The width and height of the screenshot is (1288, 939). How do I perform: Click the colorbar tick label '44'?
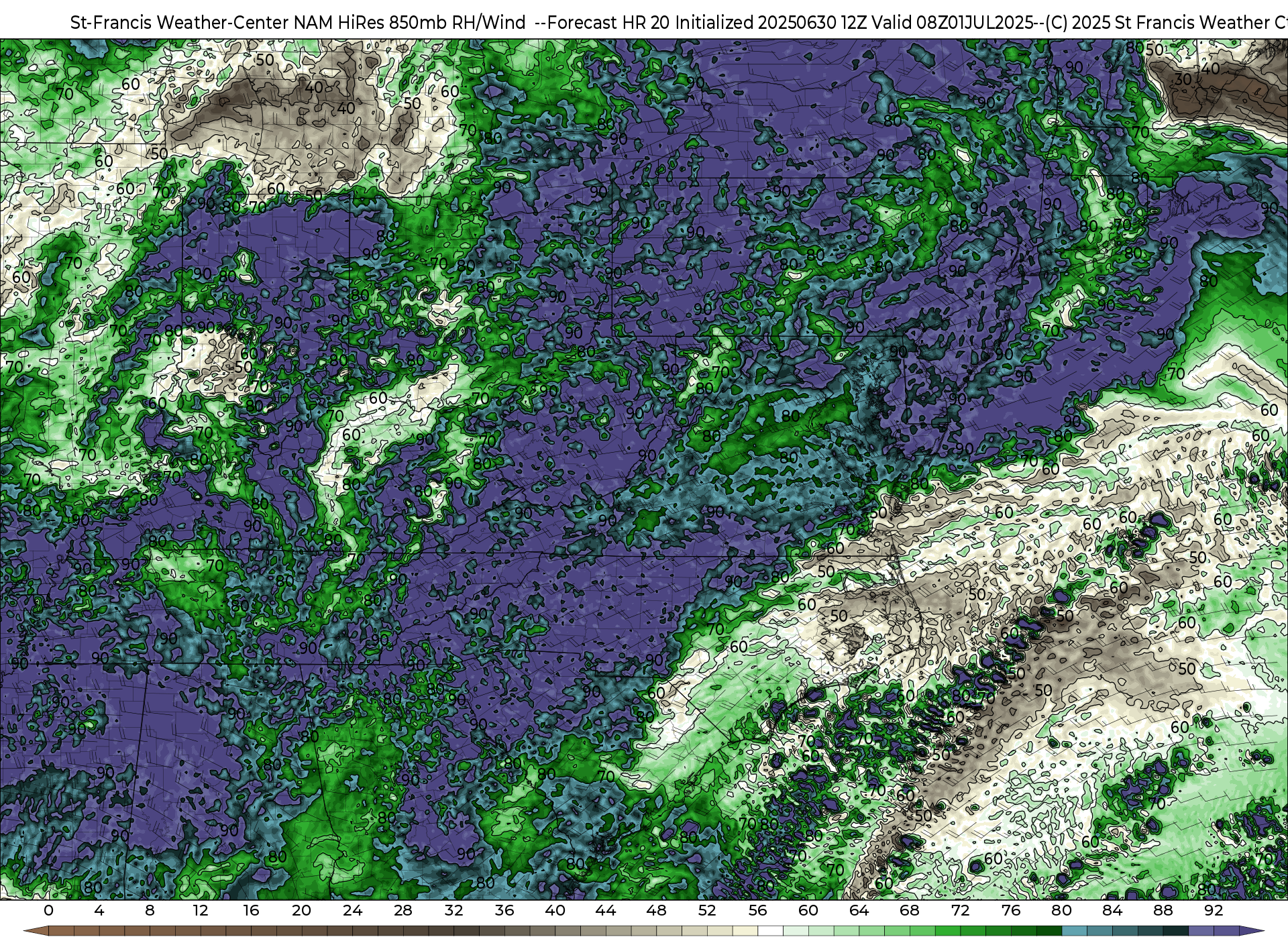(x=606, y=910)
